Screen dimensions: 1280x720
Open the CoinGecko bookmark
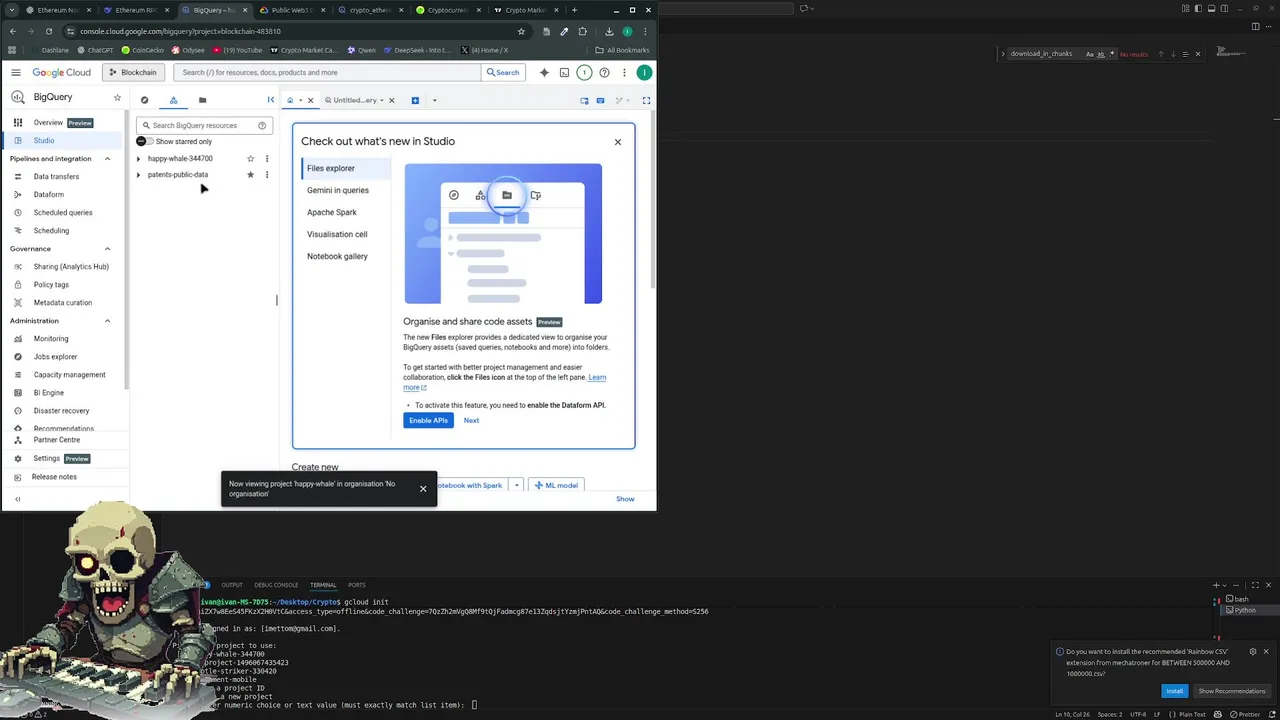[143, 50]
